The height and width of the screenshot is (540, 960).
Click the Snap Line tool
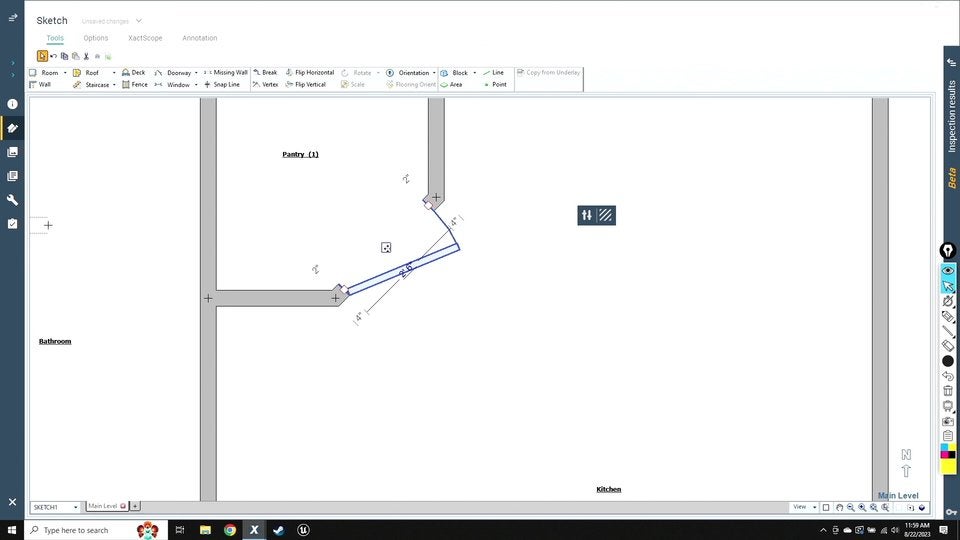tap(221, 85)
